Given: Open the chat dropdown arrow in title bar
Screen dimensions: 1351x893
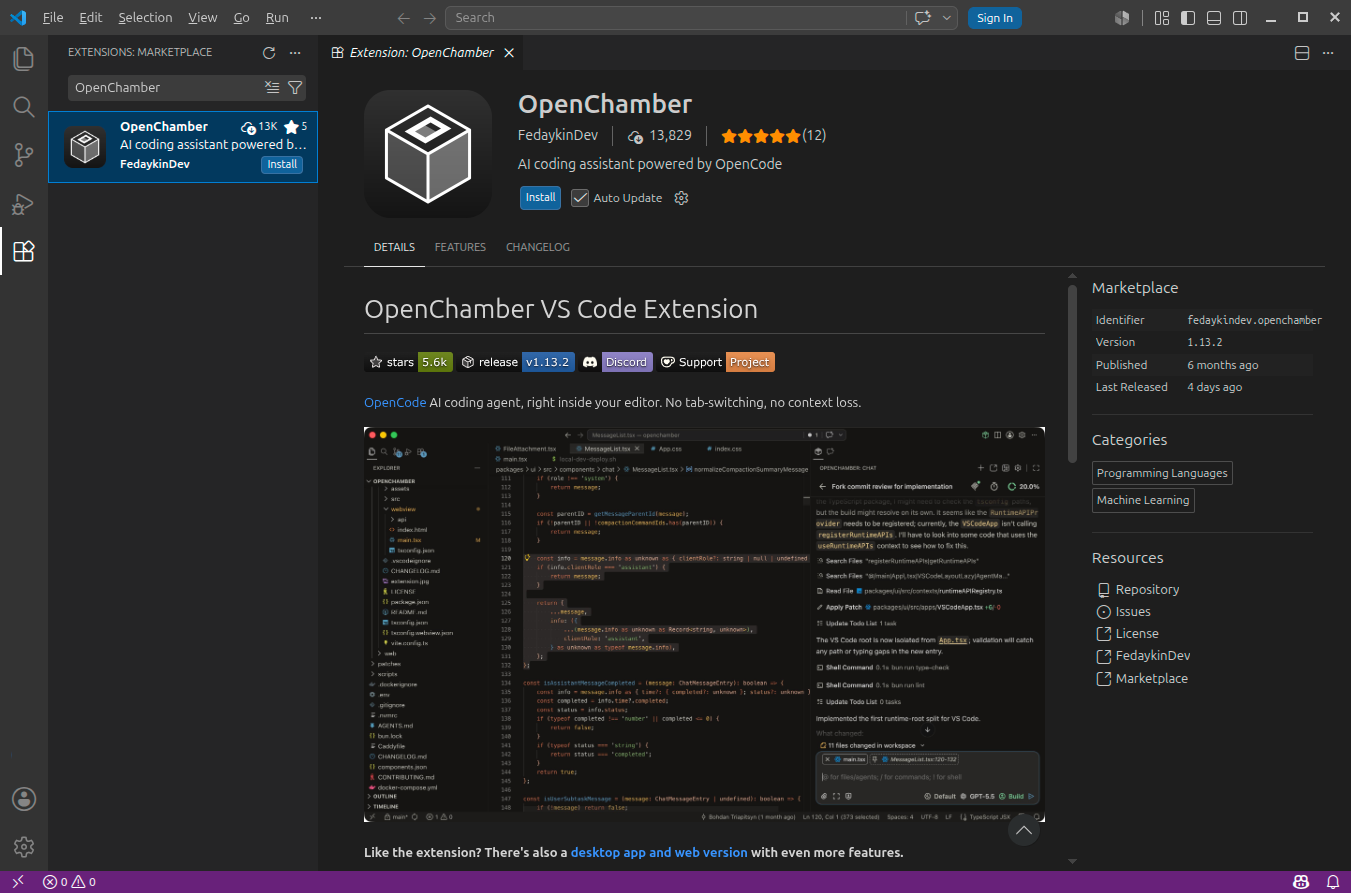Looking at the screenshot, I should tap(946, 18).
